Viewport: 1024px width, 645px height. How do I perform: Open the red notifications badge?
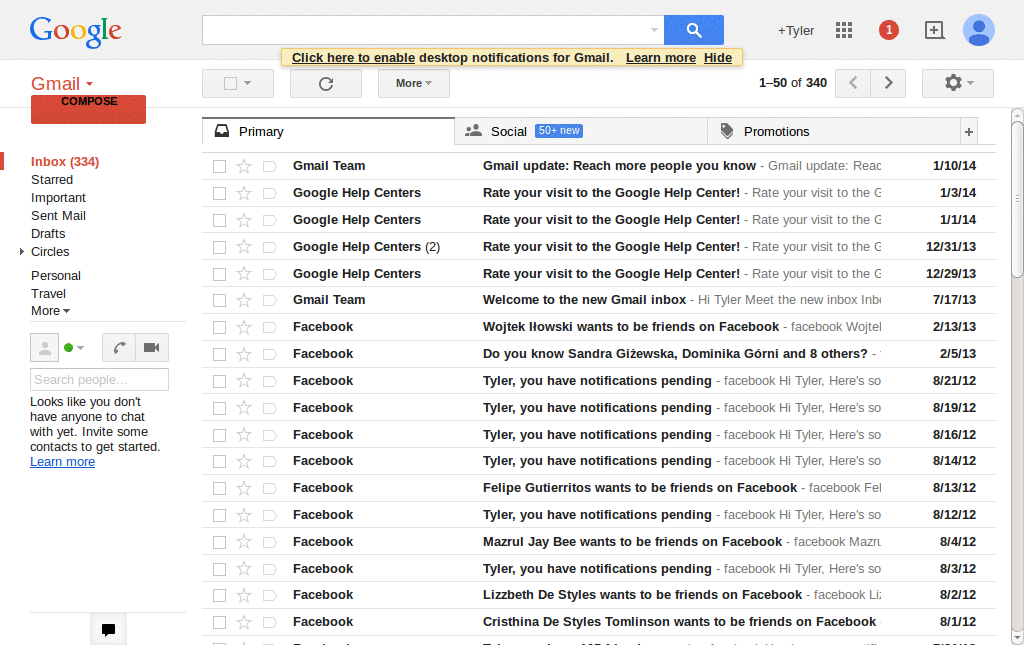(888, 30)
